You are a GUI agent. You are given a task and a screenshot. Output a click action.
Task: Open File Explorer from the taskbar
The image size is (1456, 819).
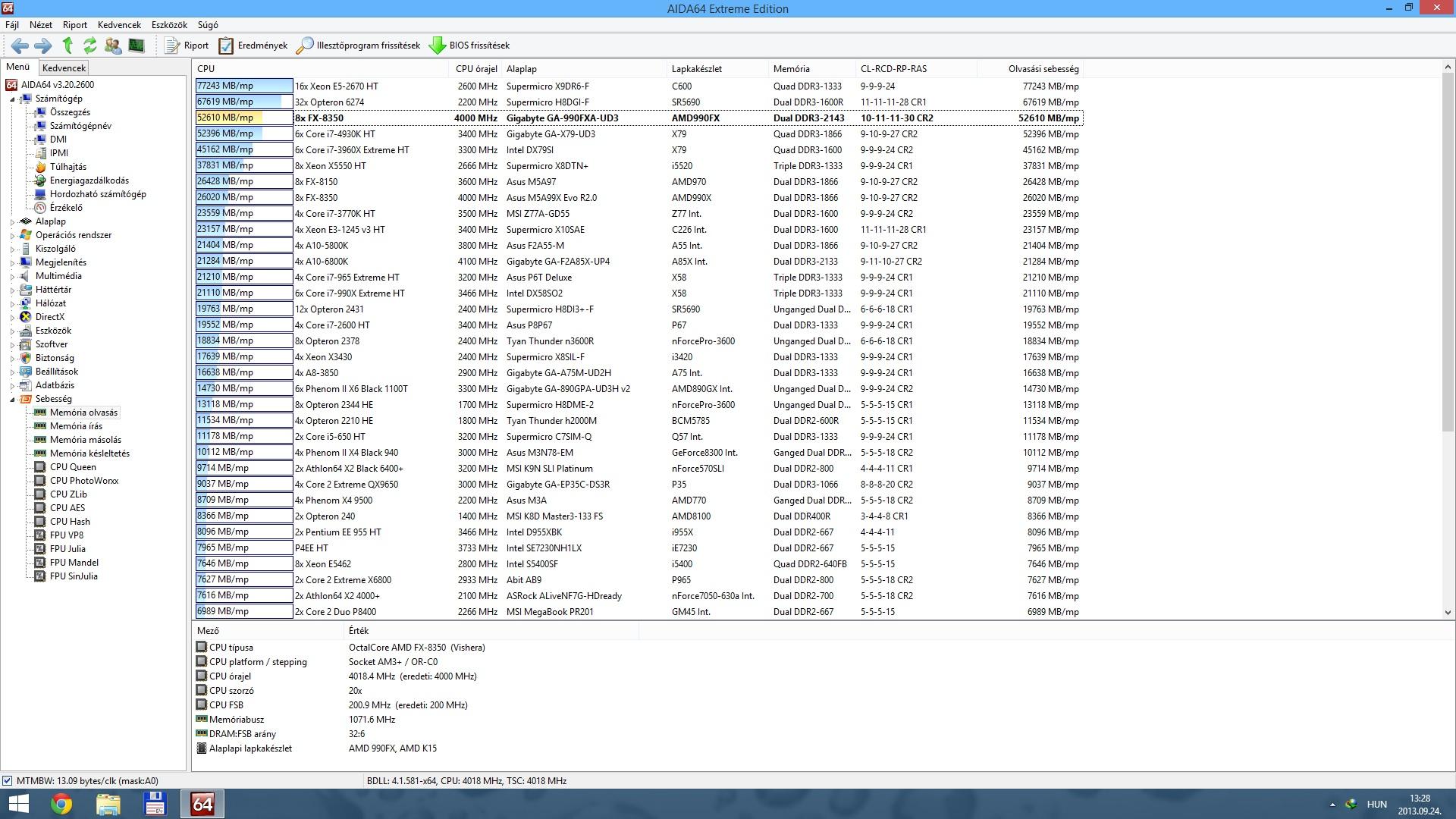[x=108, y=804]
